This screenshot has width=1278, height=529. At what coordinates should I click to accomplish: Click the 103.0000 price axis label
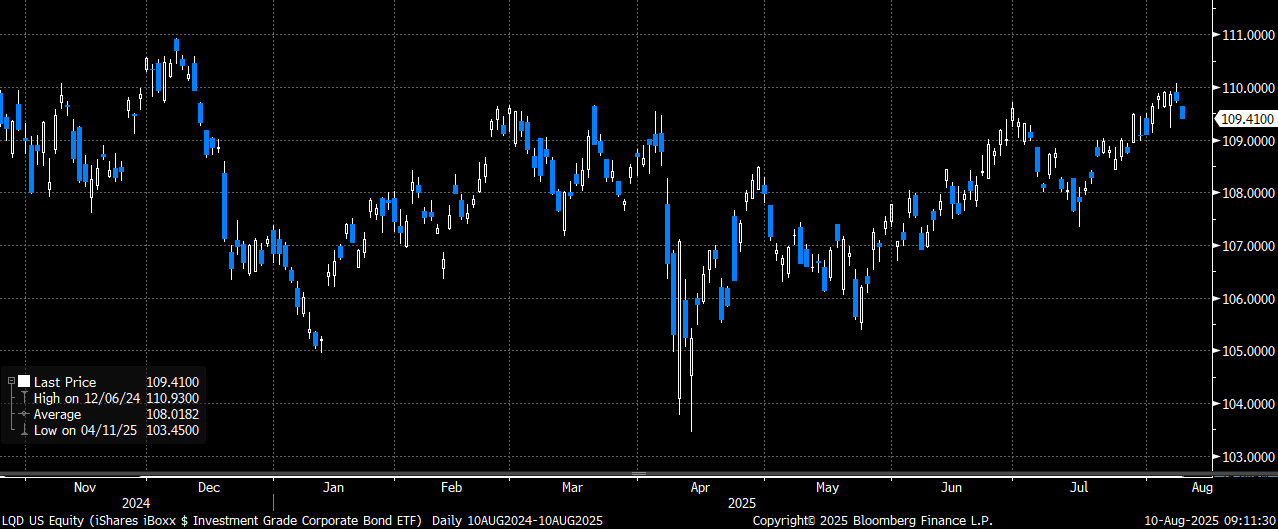point(1247,457)
